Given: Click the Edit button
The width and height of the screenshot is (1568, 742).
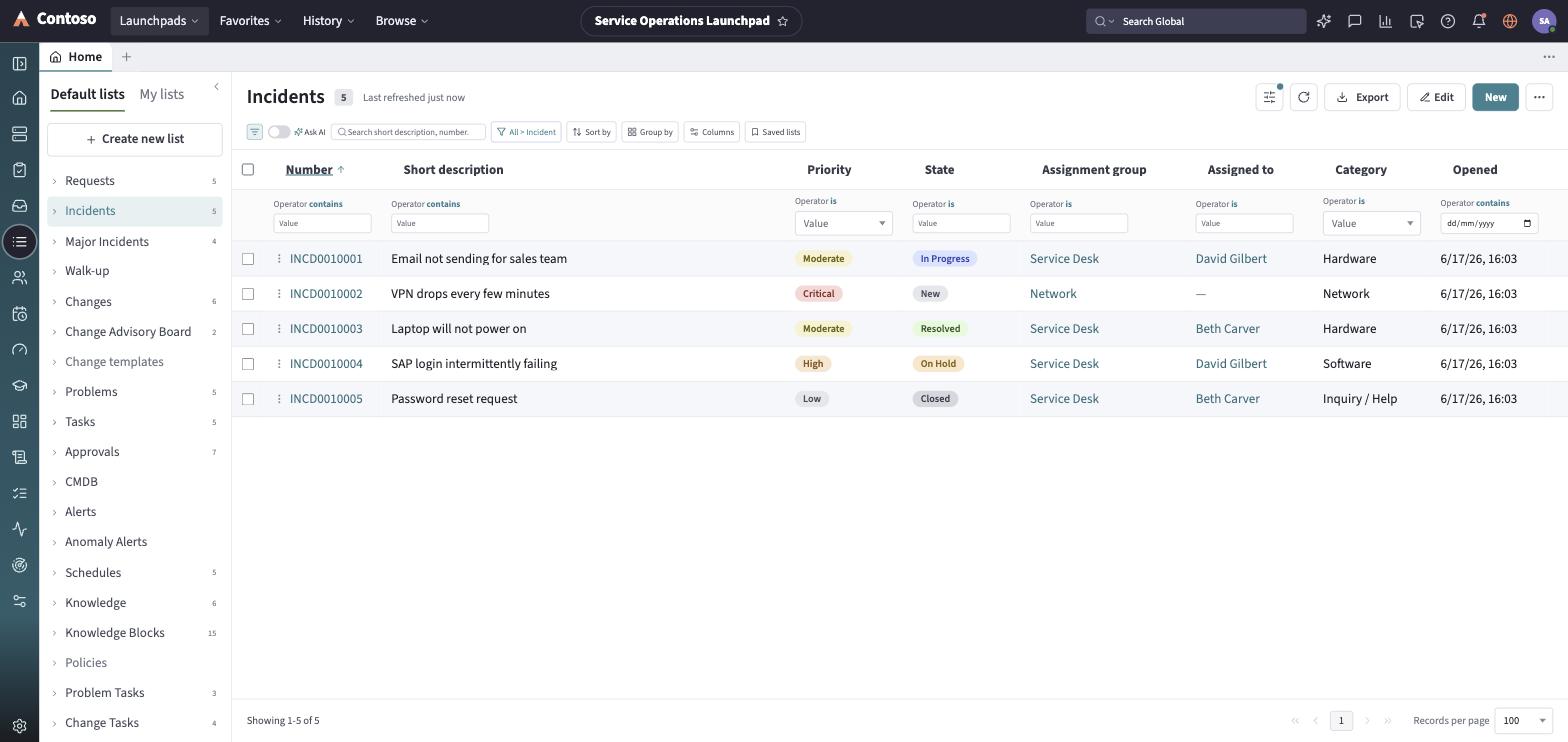Looking at the screenshot, I should click(1436, 97).
